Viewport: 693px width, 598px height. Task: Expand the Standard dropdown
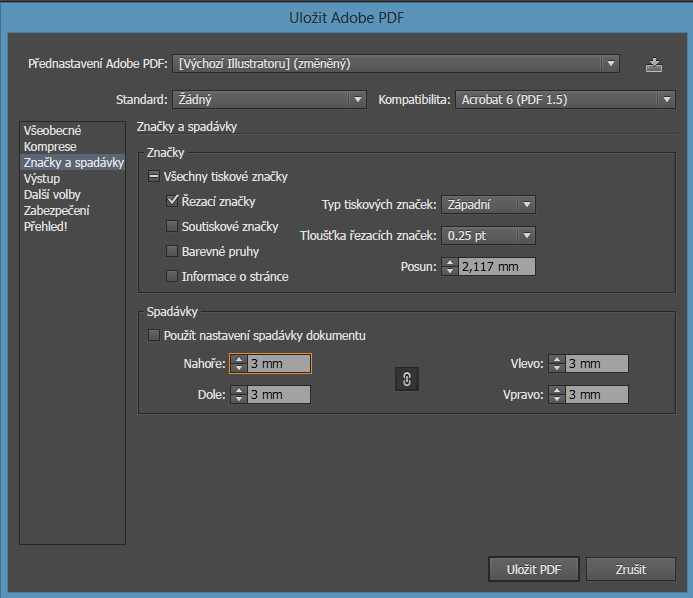pyautogui.click(x=268, y=100)
